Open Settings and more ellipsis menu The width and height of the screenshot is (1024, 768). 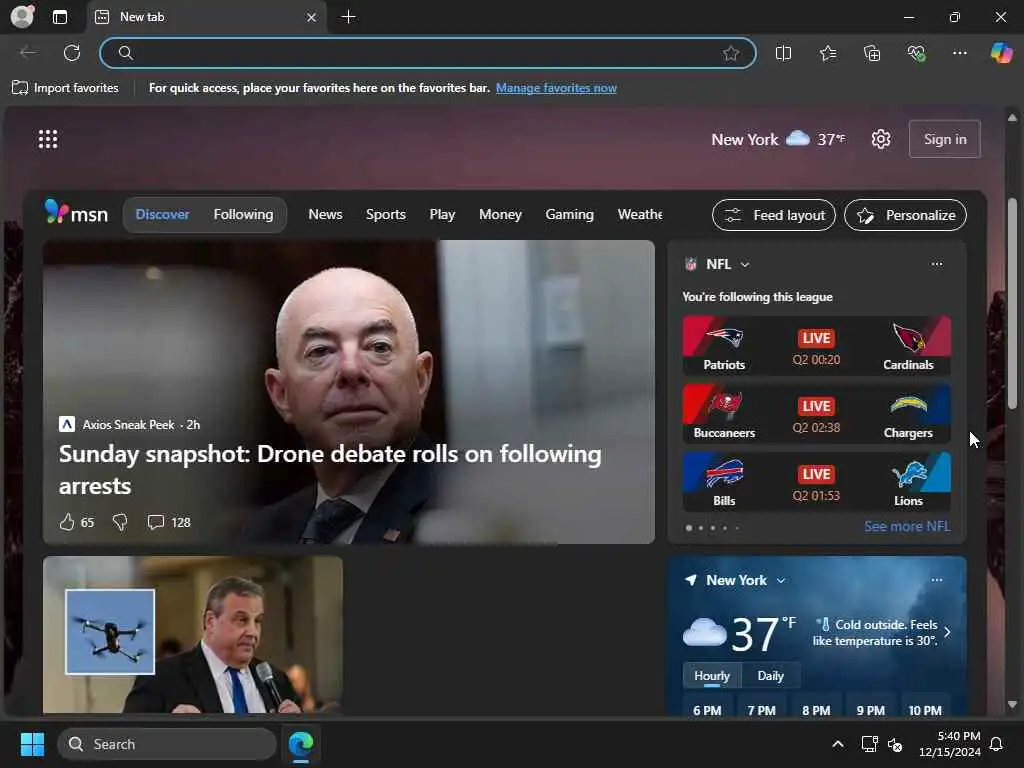tap(959, 53)
